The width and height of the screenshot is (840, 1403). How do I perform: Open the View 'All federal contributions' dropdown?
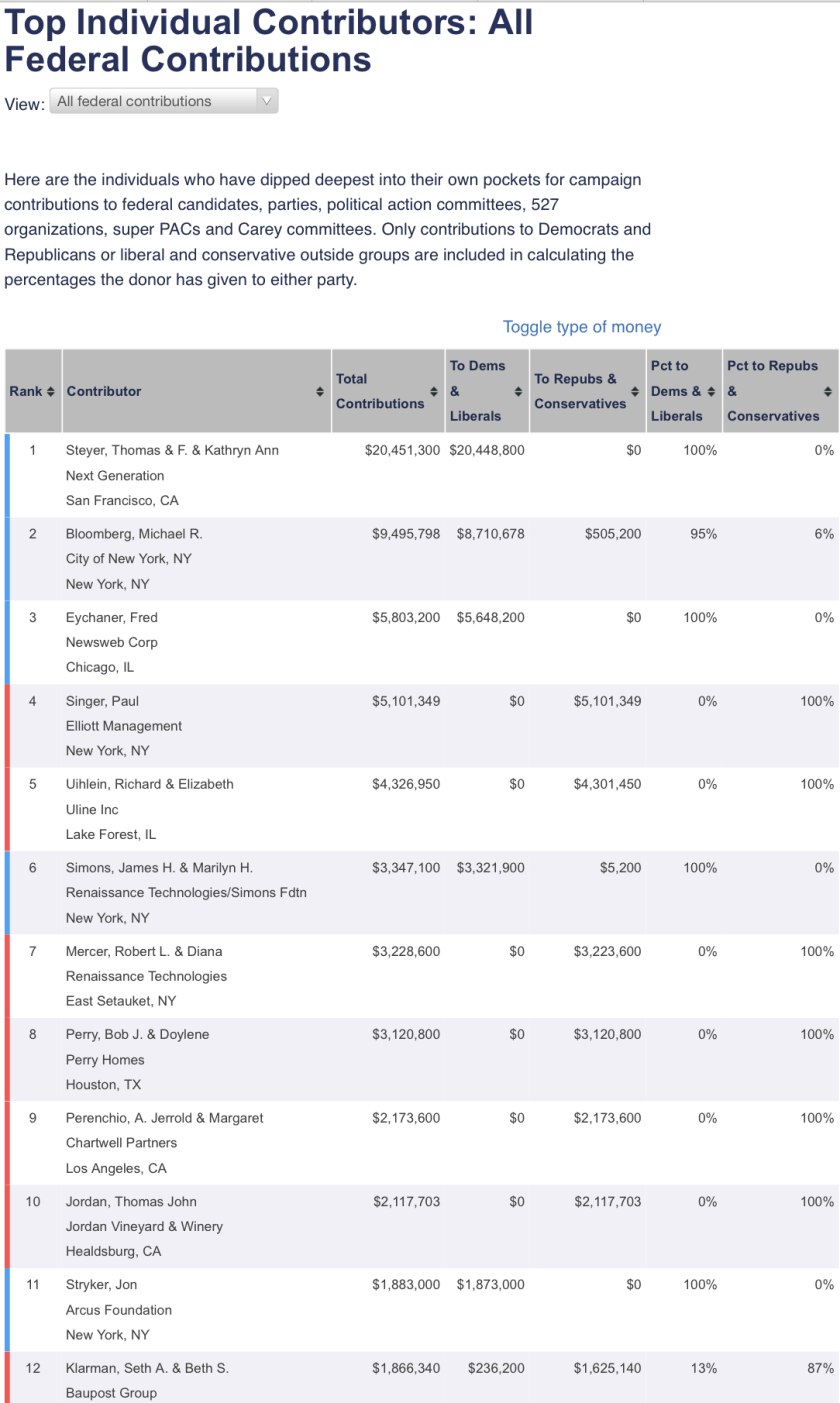[x=165, y=101]
